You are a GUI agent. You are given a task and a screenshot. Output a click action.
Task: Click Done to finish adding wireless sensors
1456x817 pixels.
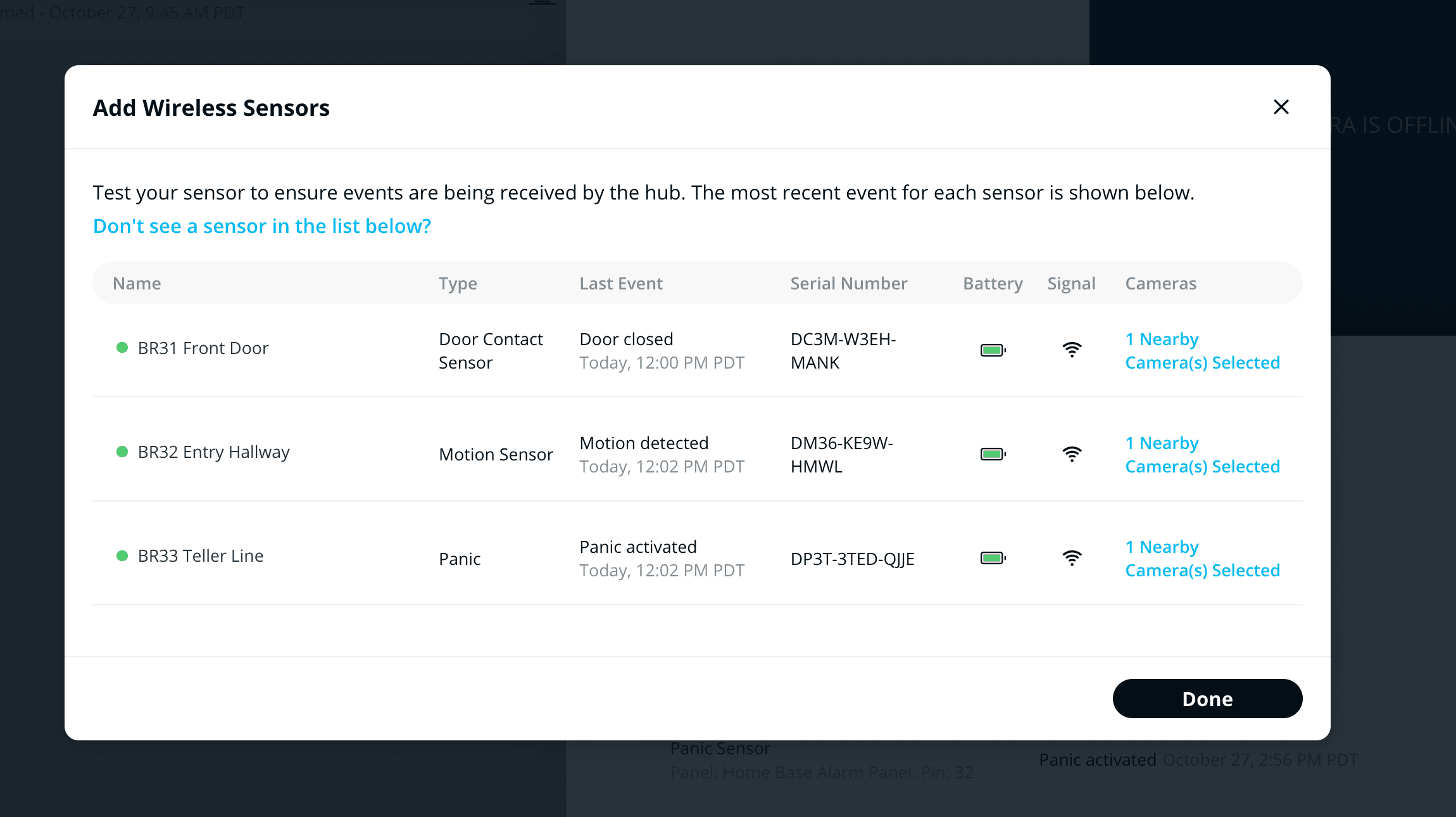[x=1206, y=699]
